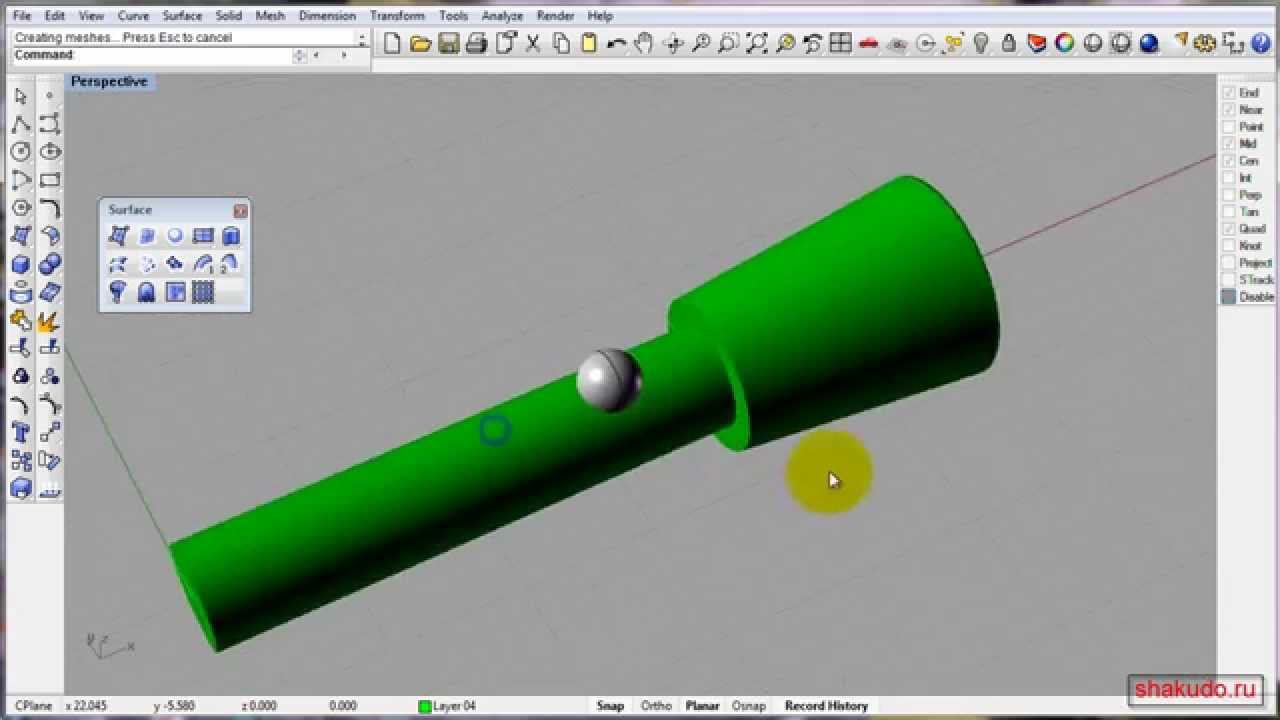Select the arrow pointer tool in sidebar

(21, 97)
